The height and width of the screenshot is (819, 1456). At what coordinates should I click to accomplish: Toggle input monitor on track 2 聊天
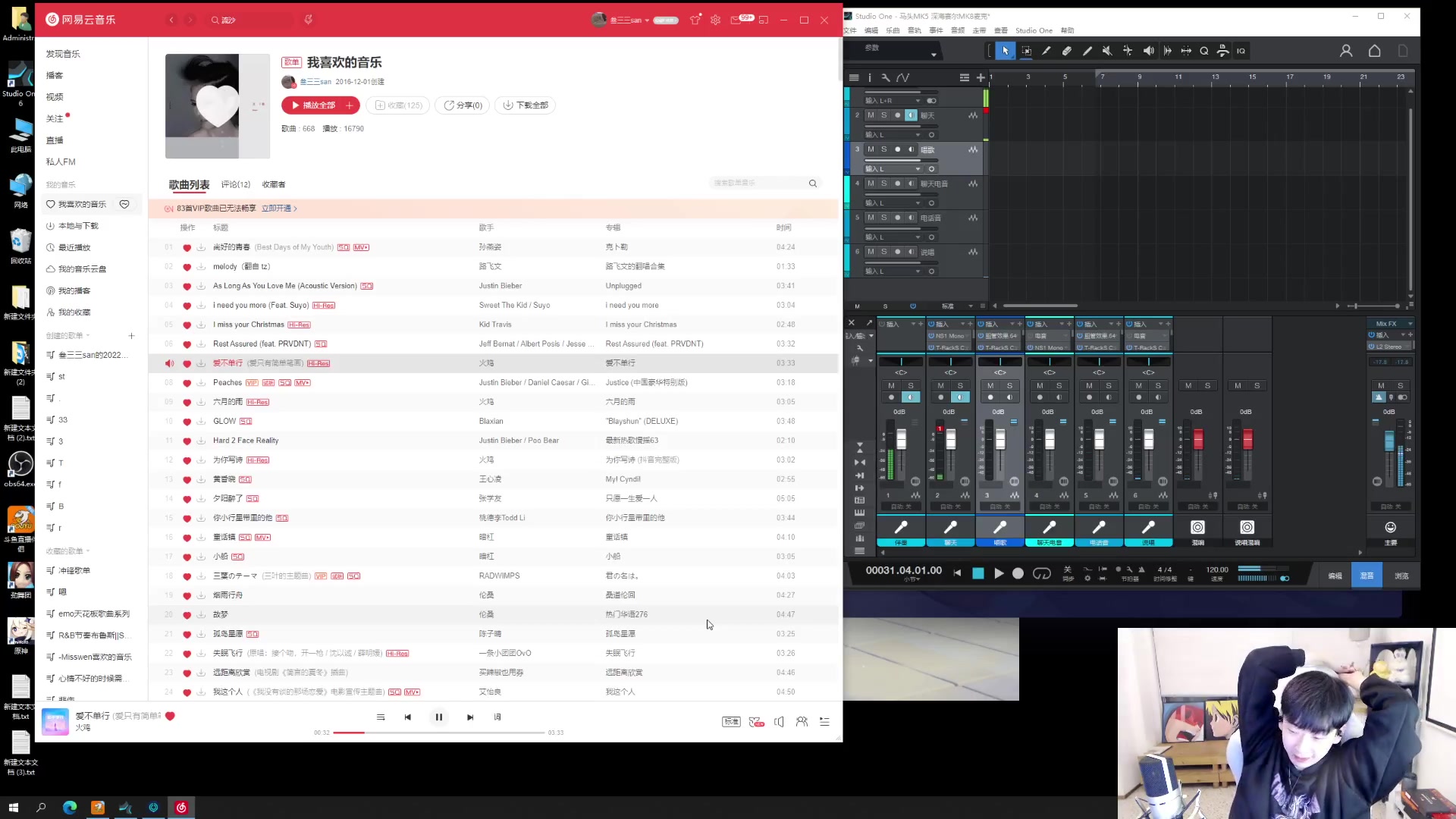coord(911,115)
